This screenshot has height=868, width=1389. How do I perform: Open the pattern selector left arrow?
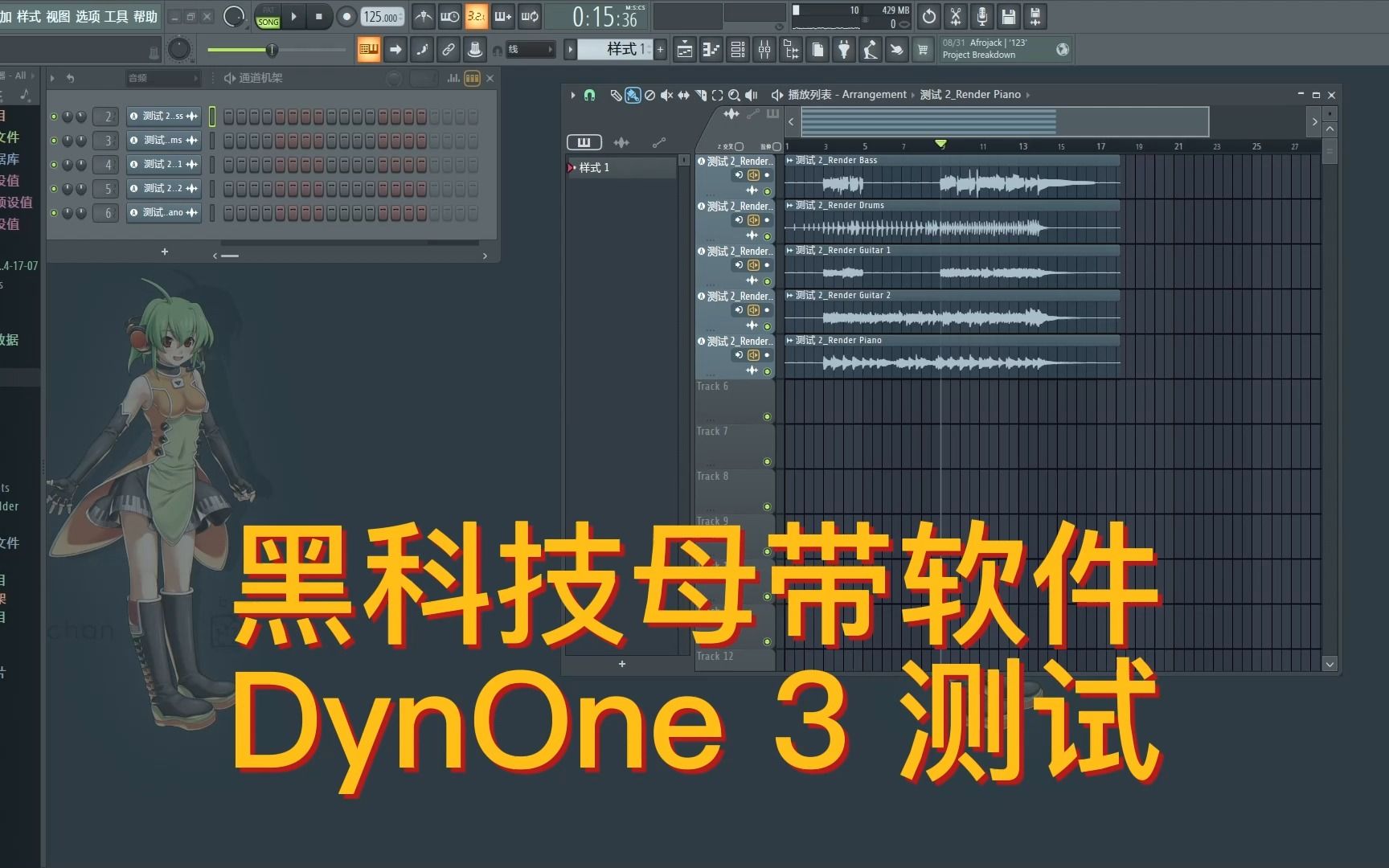click(x=571, y=50)
